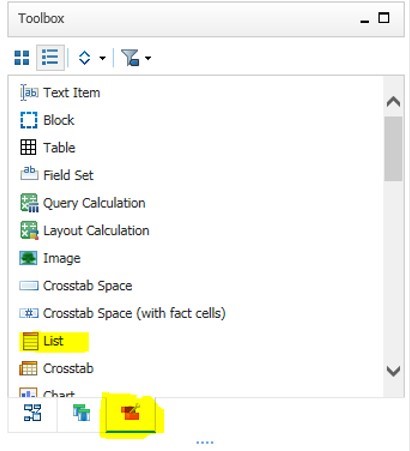Select Crosstab Space (with fact cells)
The width and height of the screenshot is (410, 451).
[x=122, y=313]
